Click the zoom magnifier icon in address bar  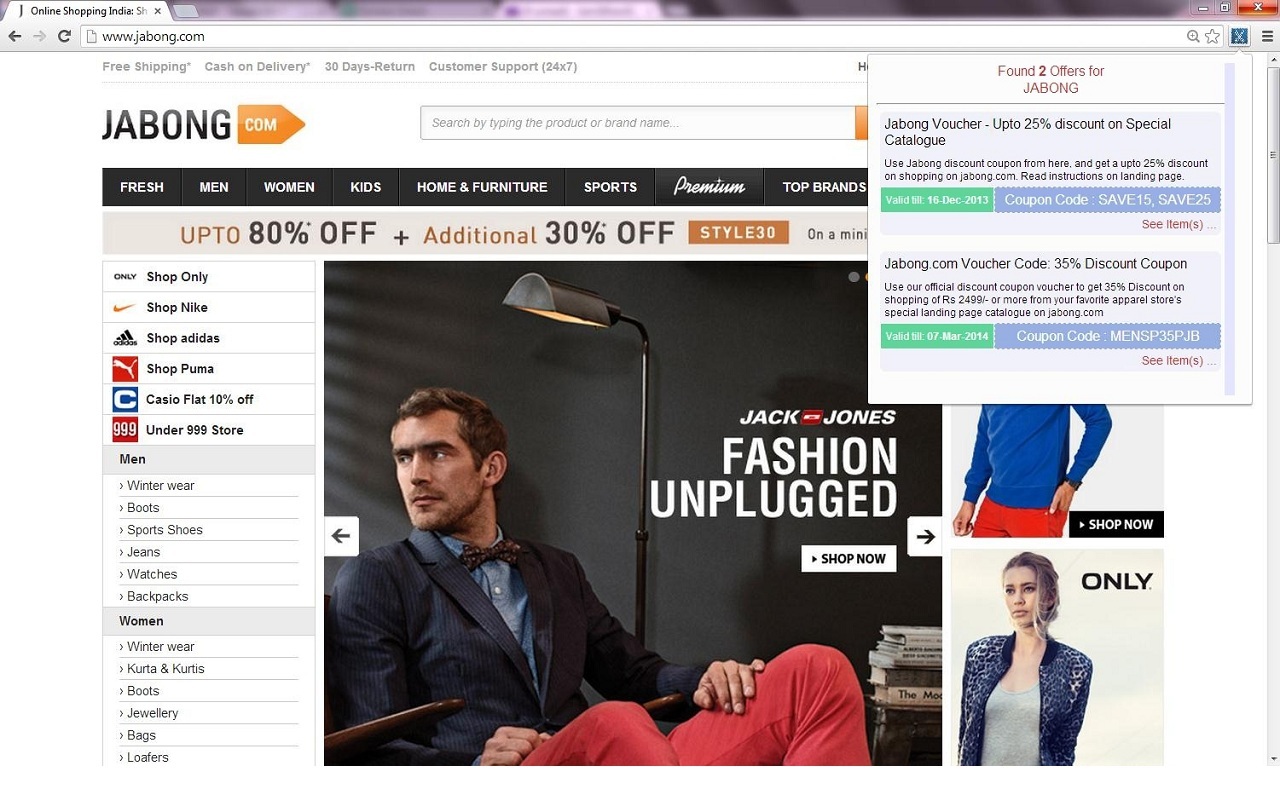tap(1193, 36)
